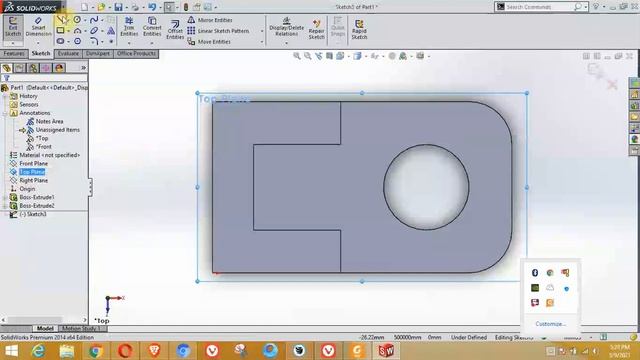Select the Point sketch tool
Screen dimensions: 640x360
(111, 41)
